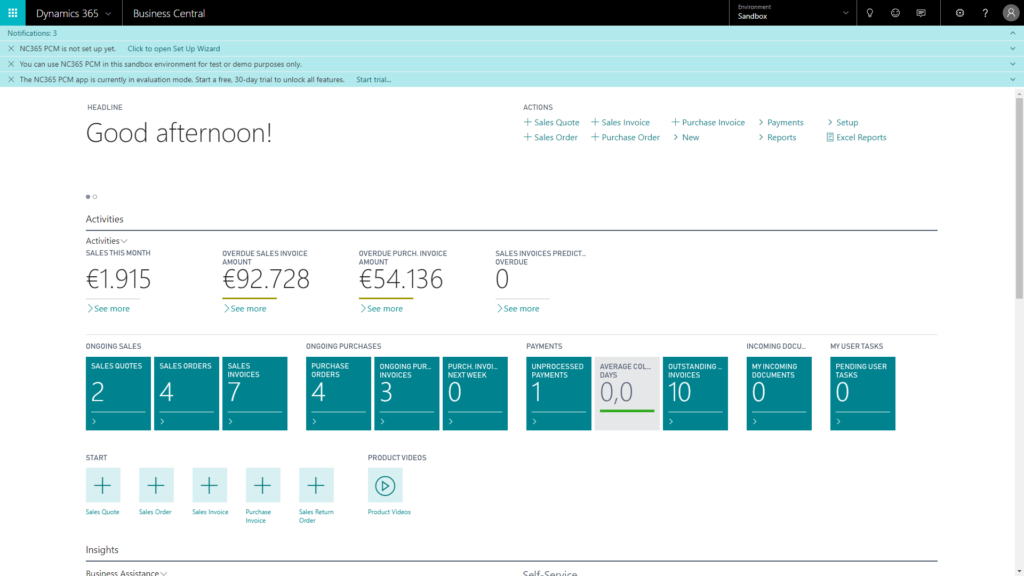Click the Business Central title

[x=168, y=13]
